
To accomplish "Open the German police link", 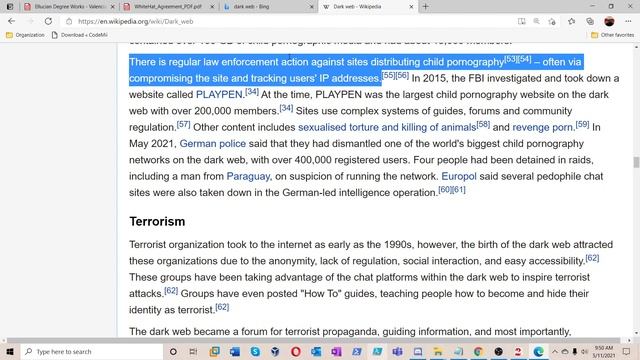I will (x=213, y=144).
